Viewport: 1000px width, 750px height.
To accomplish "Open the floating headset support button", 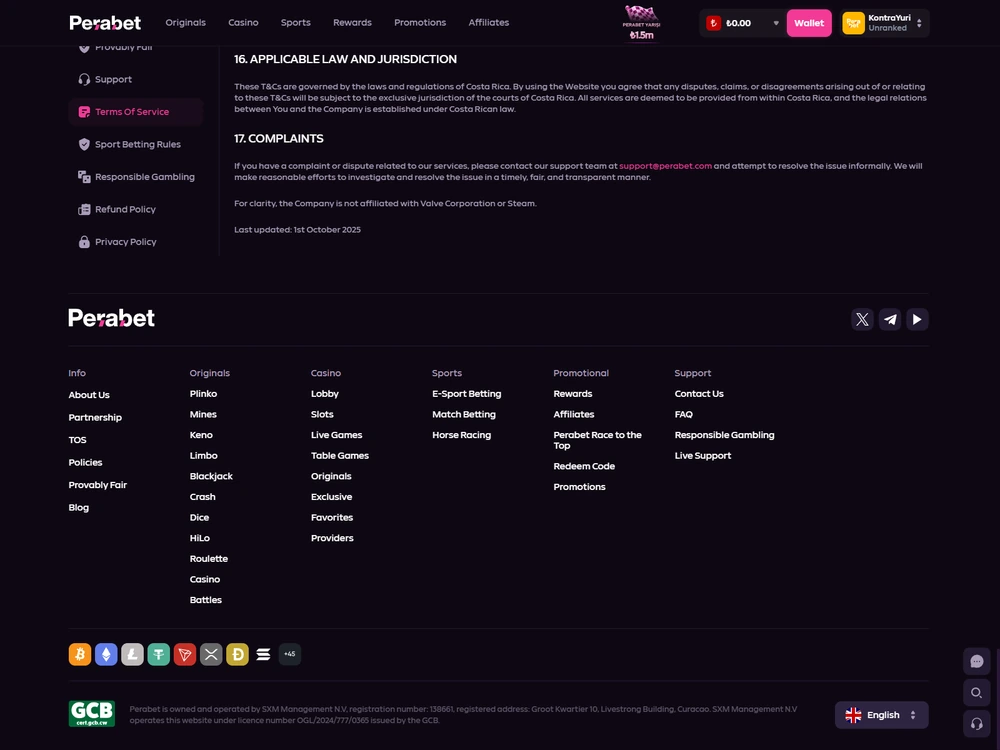I will point(976,724).
